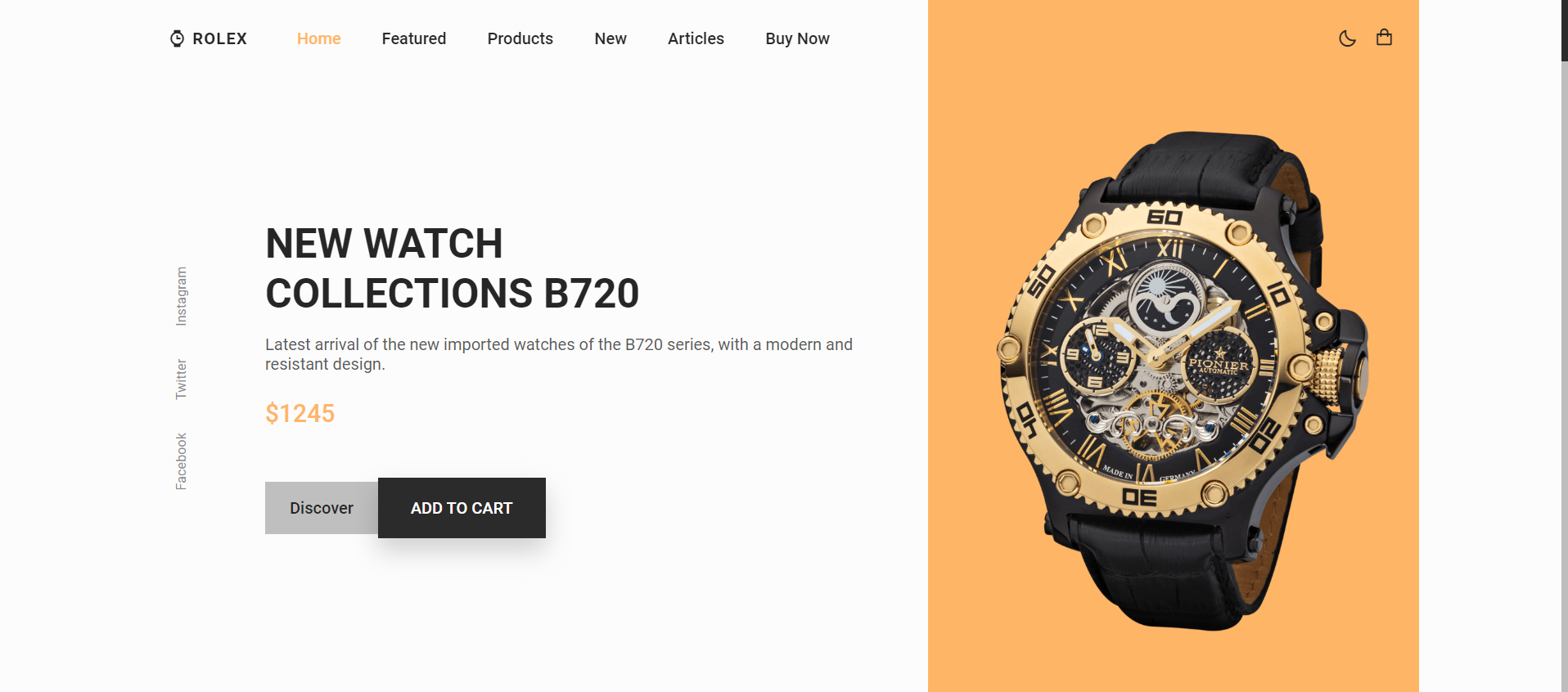The width and height of the screenshot is (1568, 692).
Task: Click the B720 series description paragraph
Action: click(559, 354)
